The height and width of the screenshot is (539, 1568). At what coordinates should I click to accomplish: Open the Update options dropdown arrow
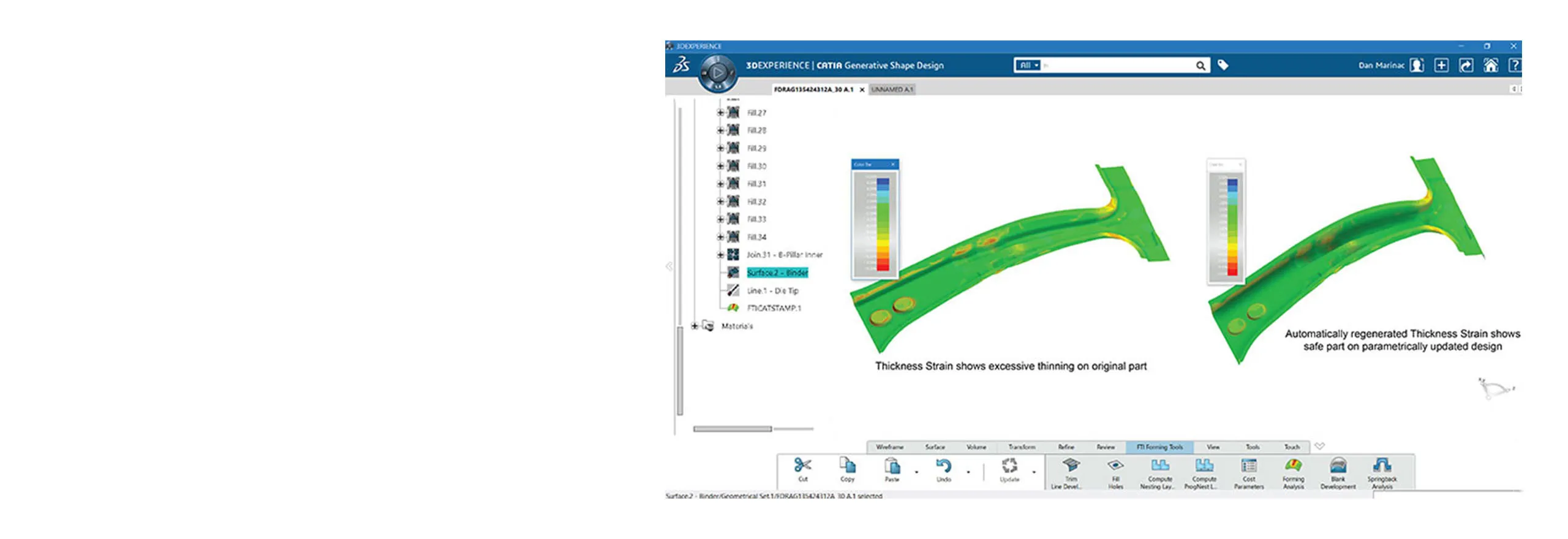1034,472
